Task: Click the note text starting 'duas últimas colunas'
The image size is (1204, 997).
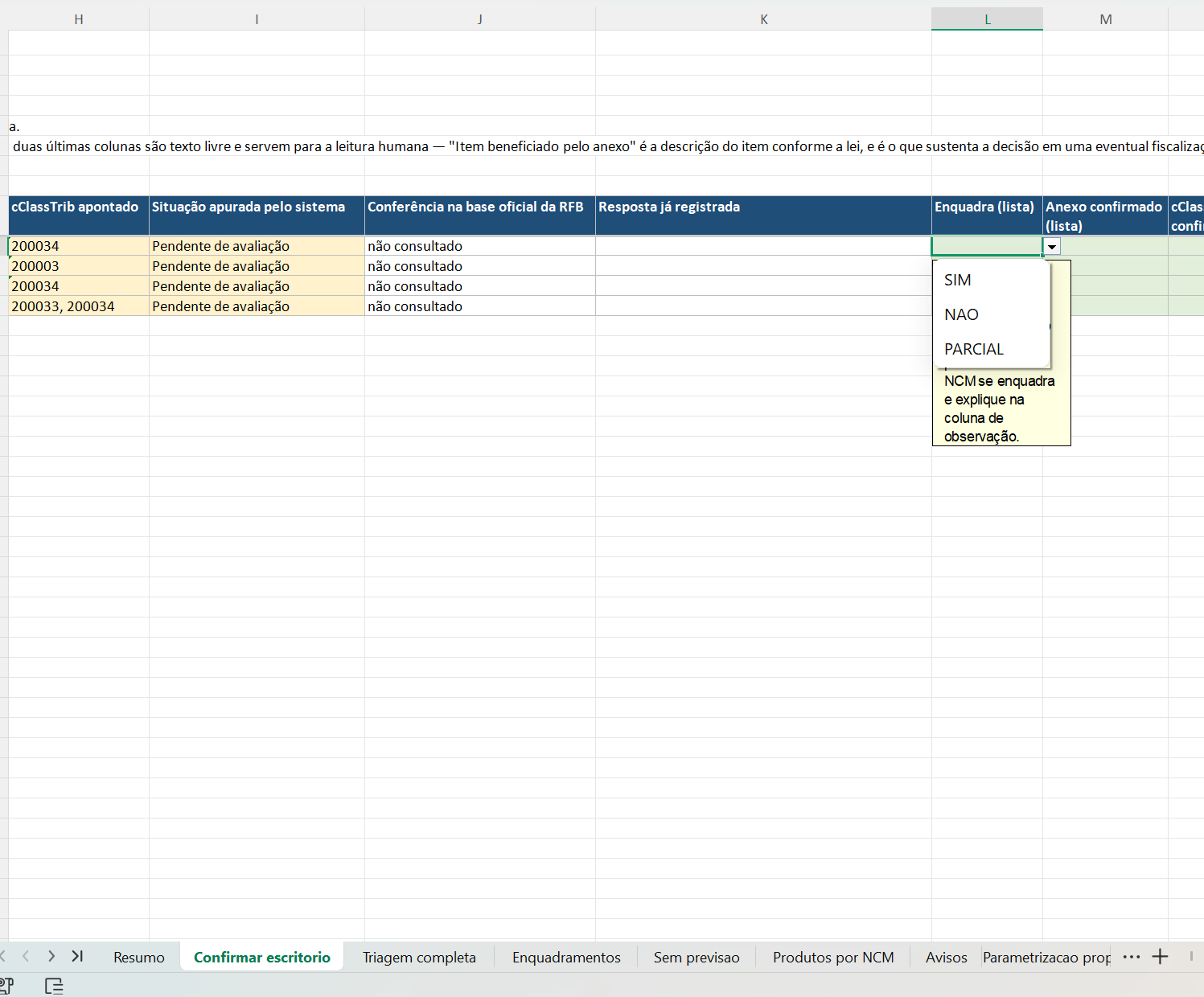Action: (x=608, y=146)
